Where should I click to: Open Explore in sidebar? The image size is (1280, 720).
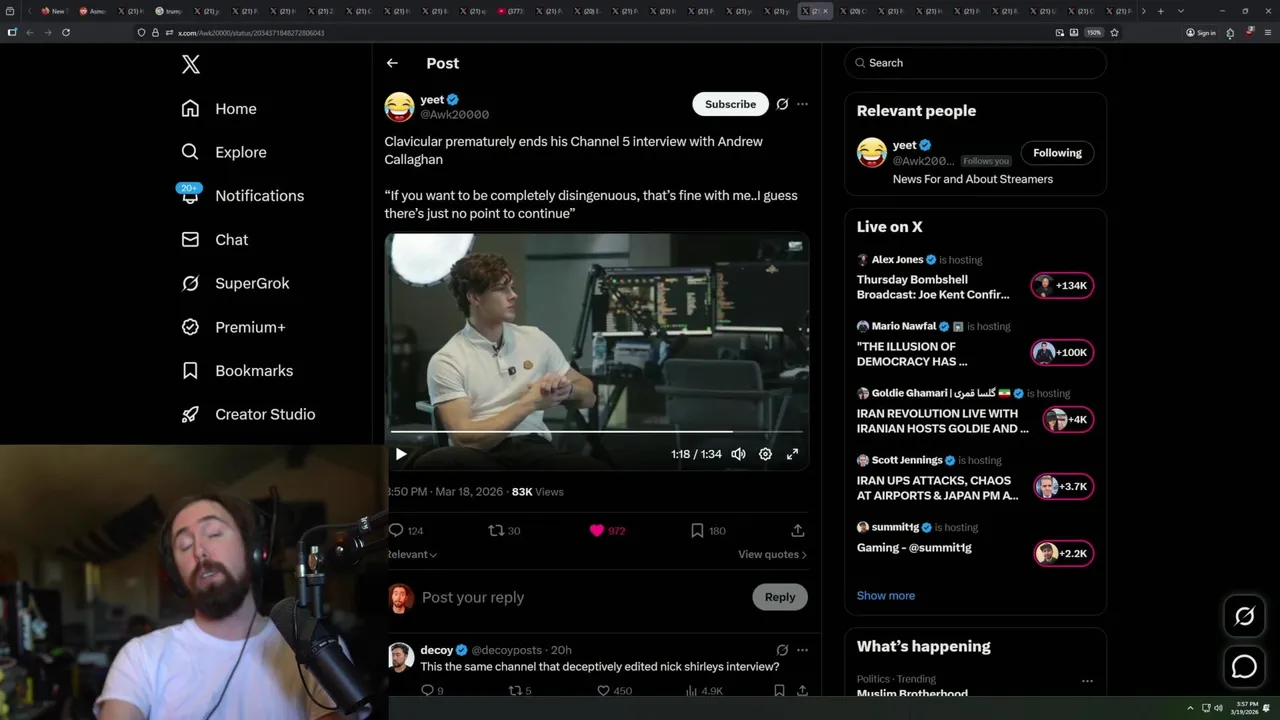coord(224,152)
